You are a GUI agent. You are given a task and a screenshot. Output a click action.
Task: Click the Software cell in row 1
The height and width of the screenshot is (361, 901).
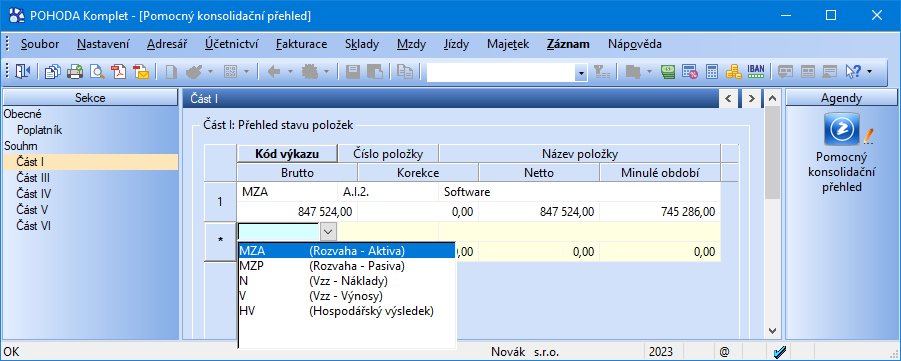579,193
